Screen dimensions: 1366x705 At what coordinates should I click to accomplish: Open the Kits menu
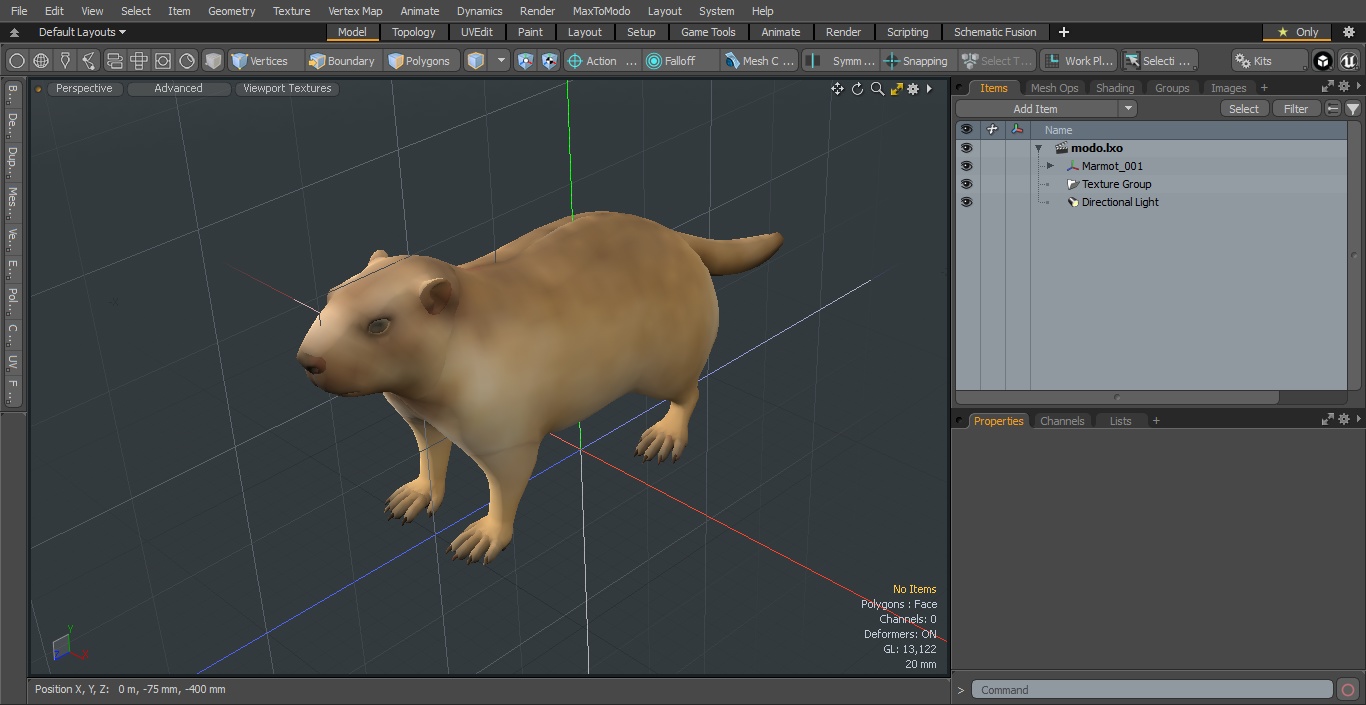pos(1269,61)
